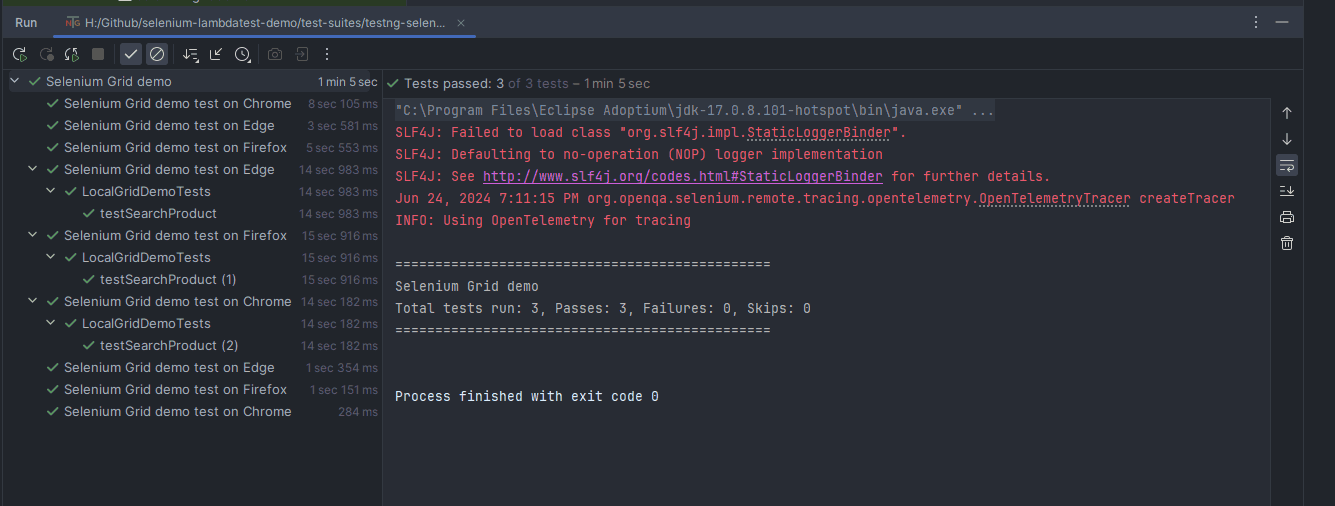The image size is (1335, 506).
Task: Collapse LocalGridDemoTests node under Edge suite
Action: pos(51,192)
